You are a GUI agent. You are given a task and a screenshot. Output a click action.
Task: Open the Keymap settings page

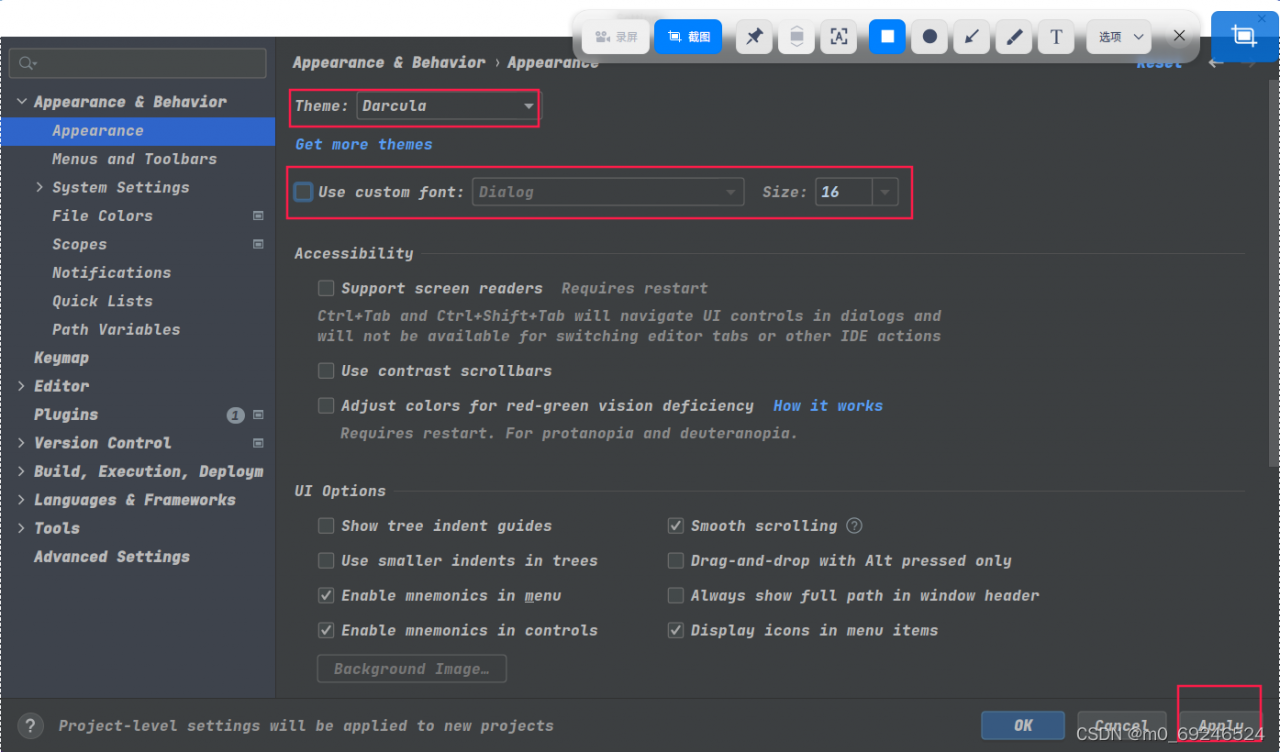(61, 358)
